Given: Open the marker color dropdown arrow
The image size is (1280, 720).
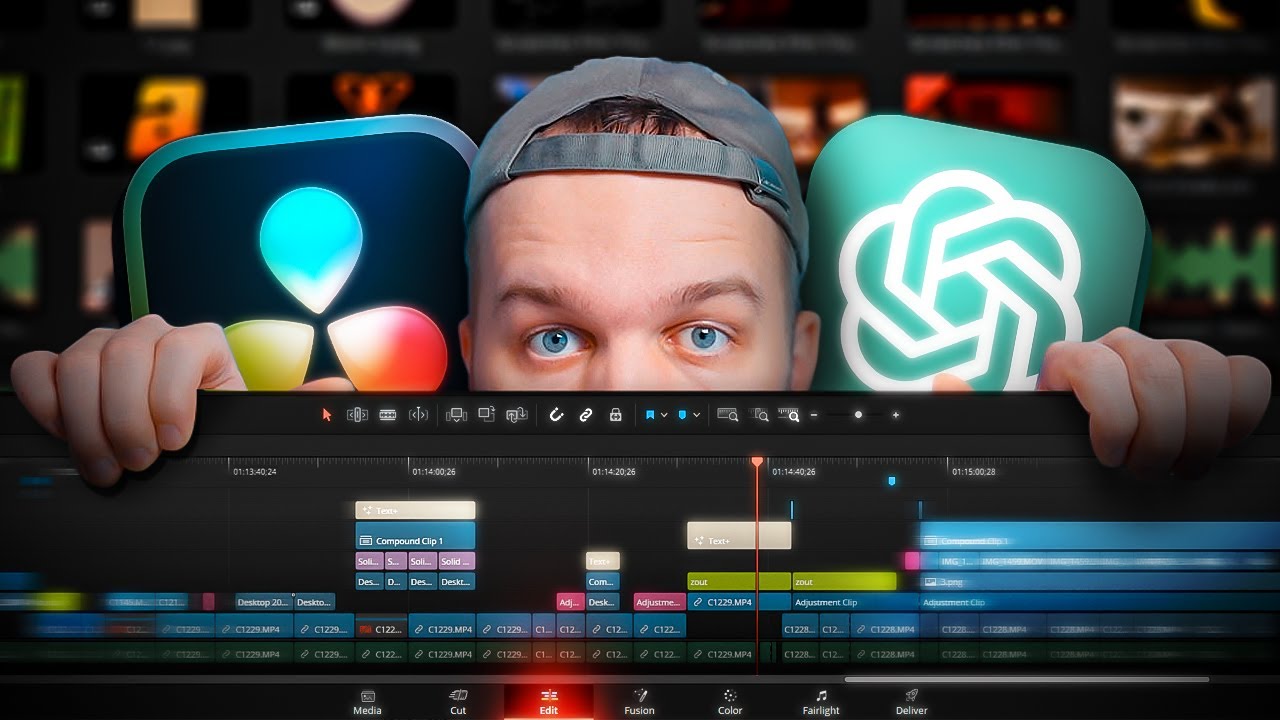Looking at the screenshot, I should point(697,415).
